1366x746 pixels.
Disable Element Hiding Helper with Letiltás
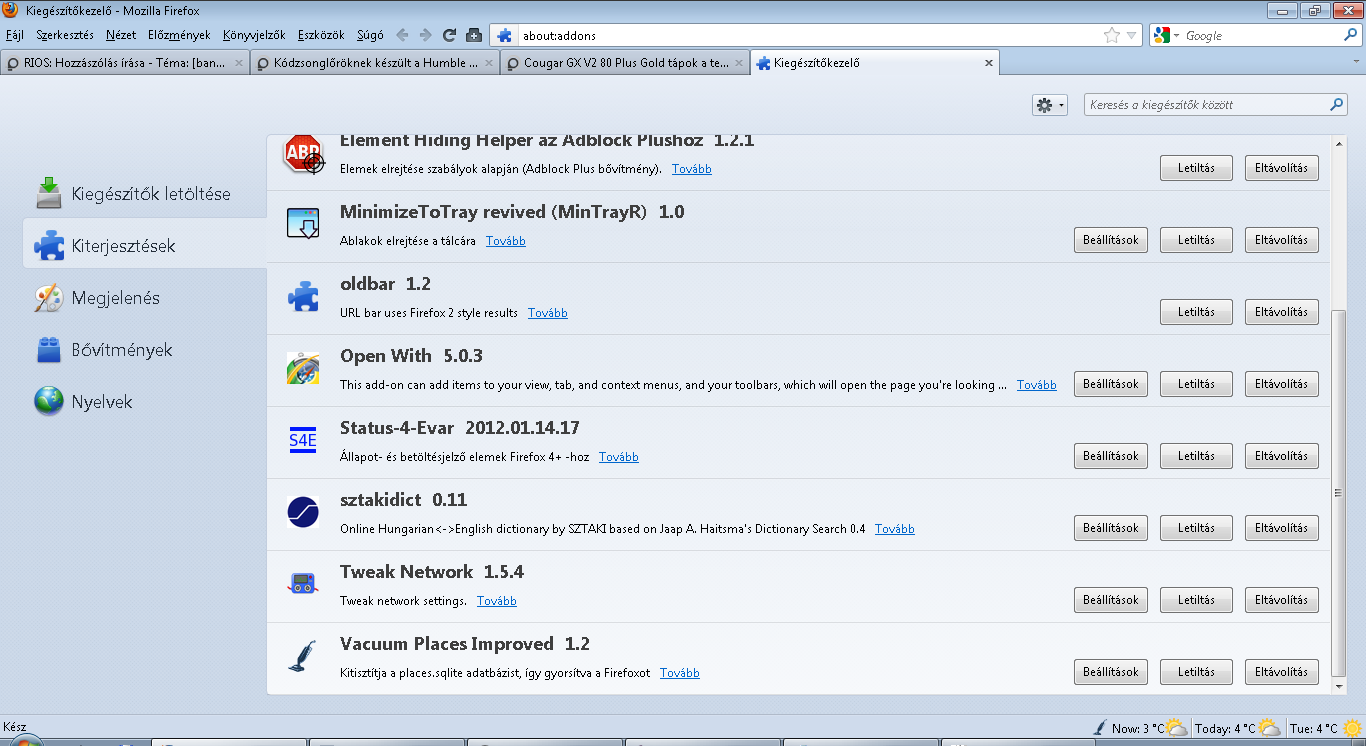pos(1196,168)
